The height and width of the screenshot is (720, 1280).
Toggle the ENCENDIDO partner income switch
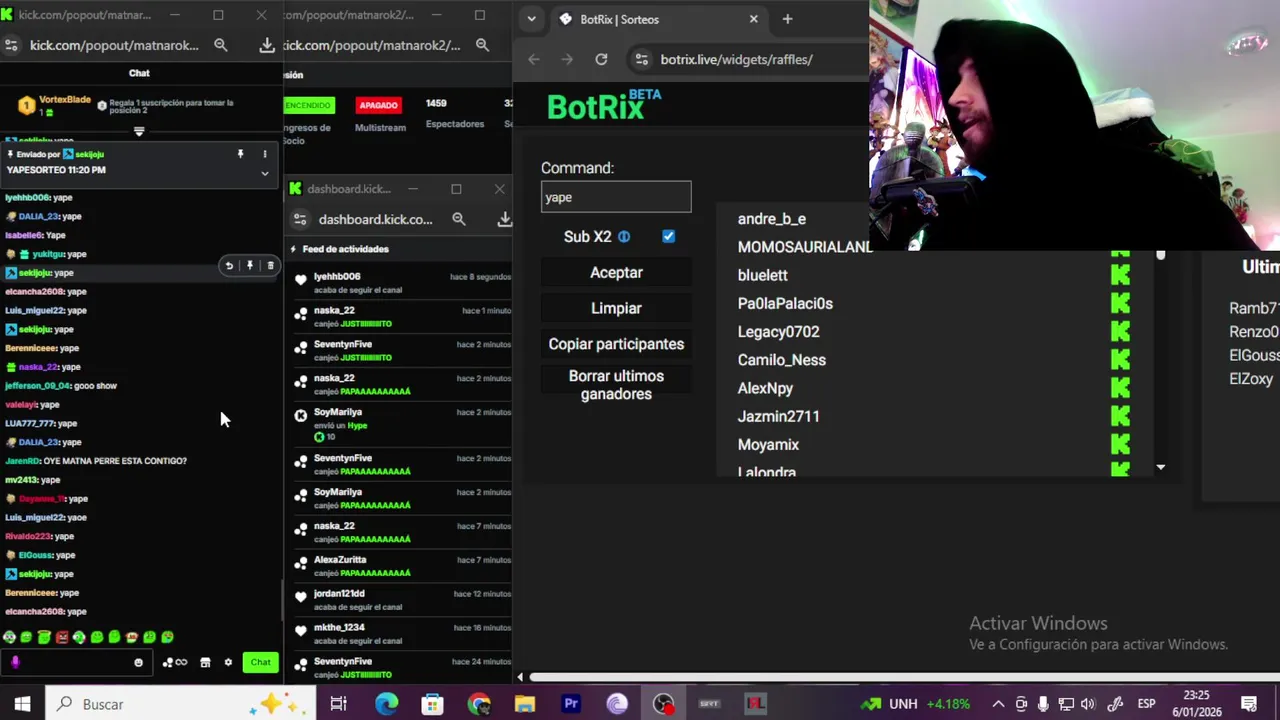(x=308, y=105)
